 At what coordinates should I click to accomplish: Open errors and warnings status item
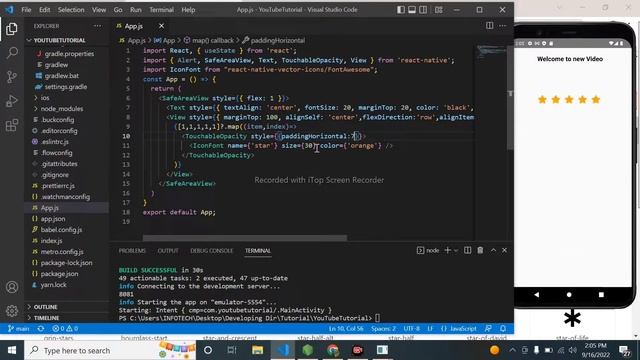[65, 329]
